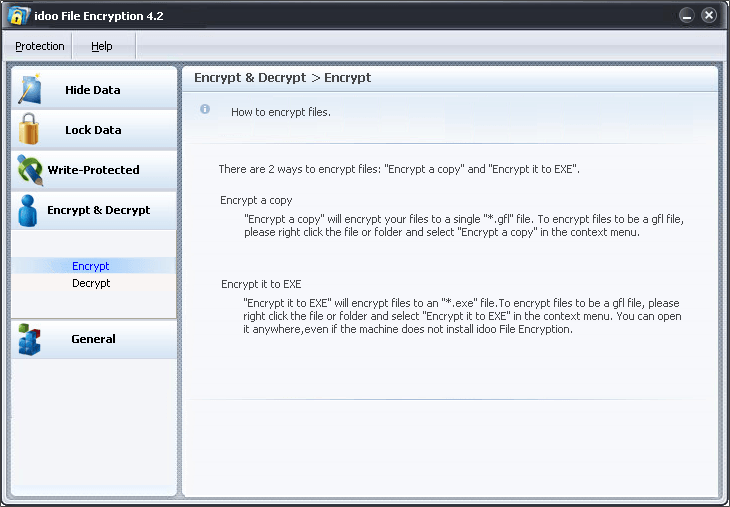Click the Write-Protected pencil icon

(30, 170)
